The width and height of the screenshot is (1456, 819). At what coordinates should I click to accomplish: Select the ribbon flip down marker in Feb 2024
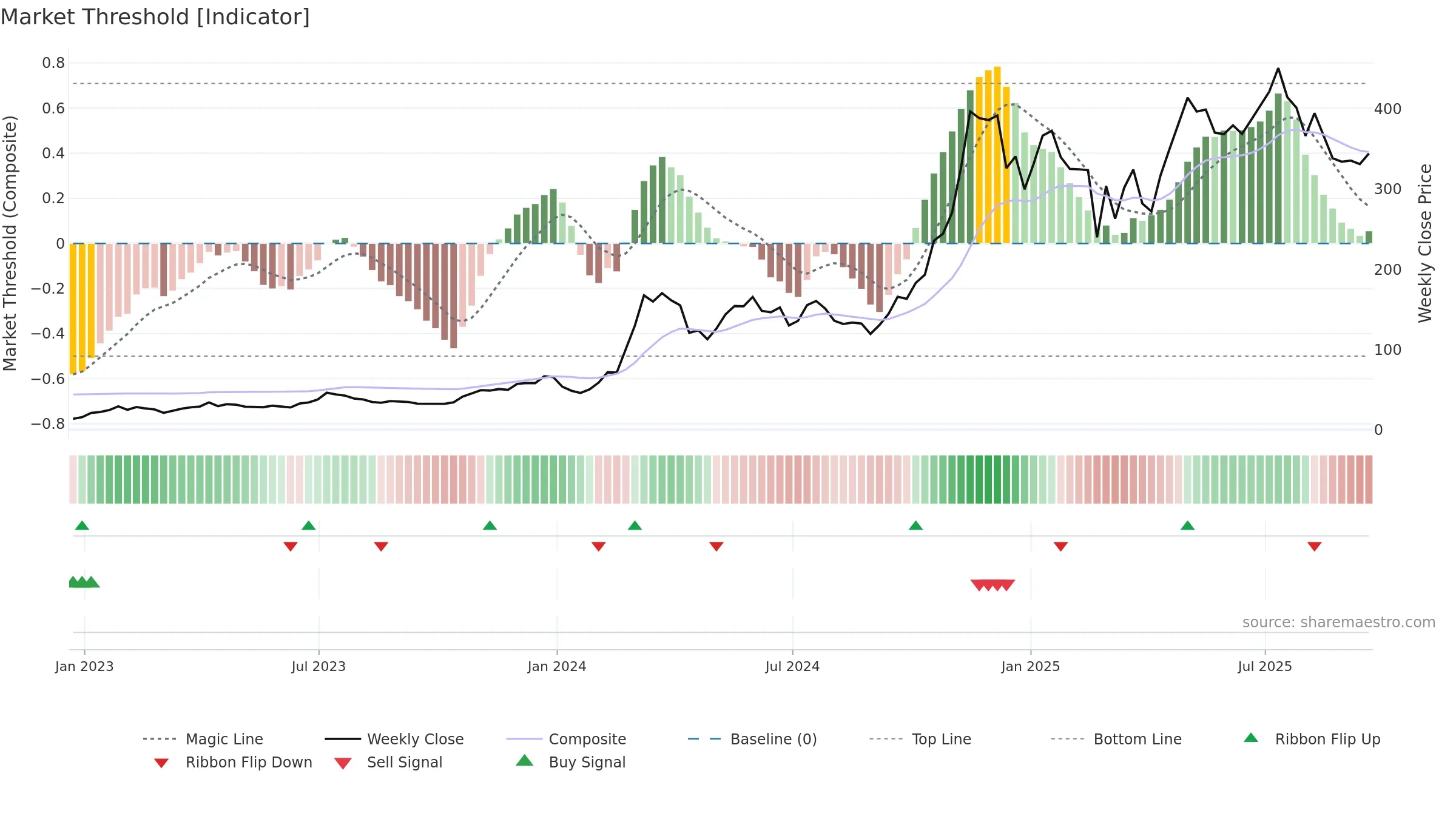(598, 547)
